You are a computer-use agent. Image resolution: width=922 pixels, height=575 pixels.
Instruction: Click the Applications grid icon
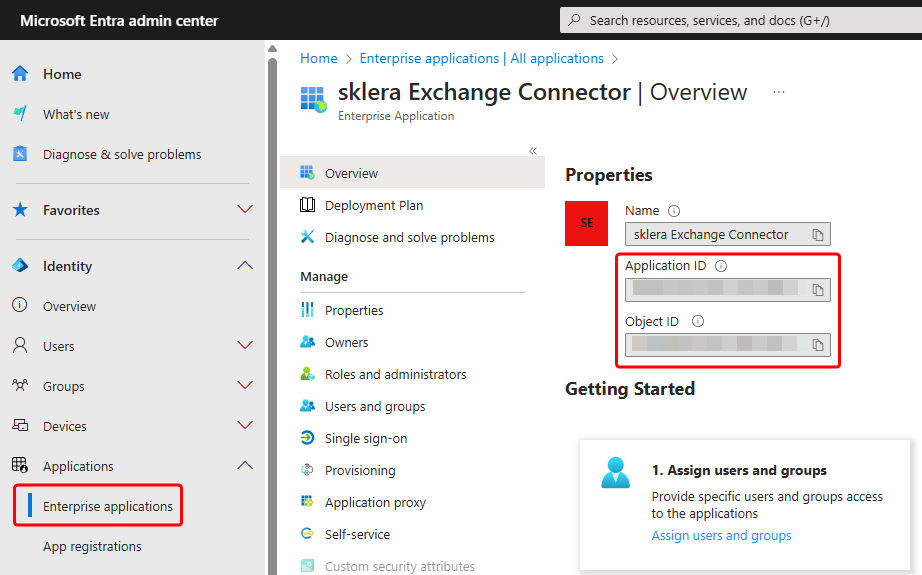tap(20, 465)
